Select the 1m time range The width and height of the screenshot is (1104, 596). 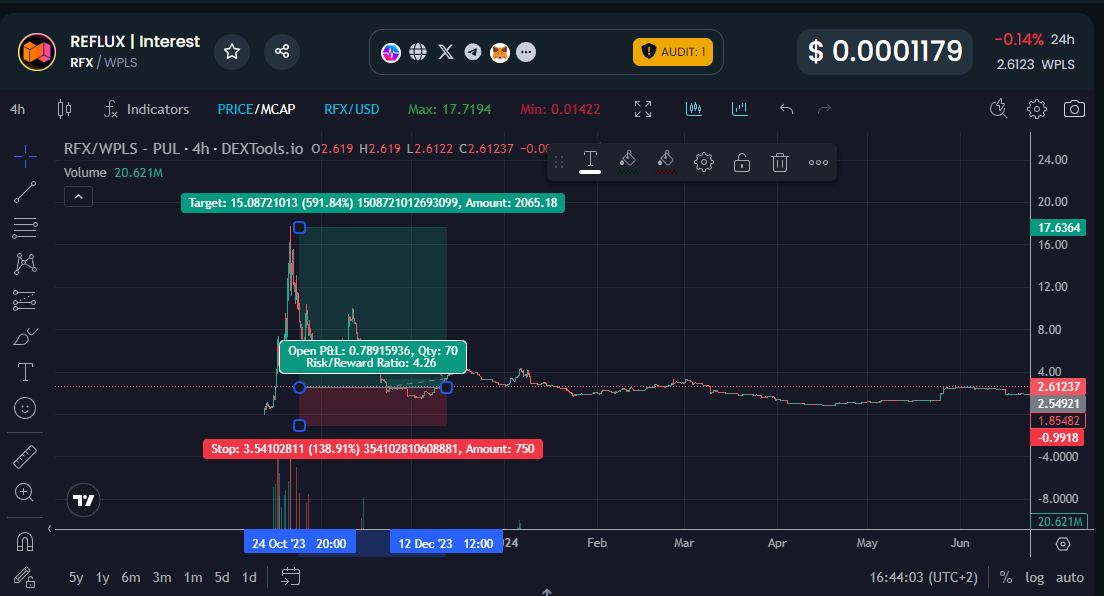pos(193,578)
